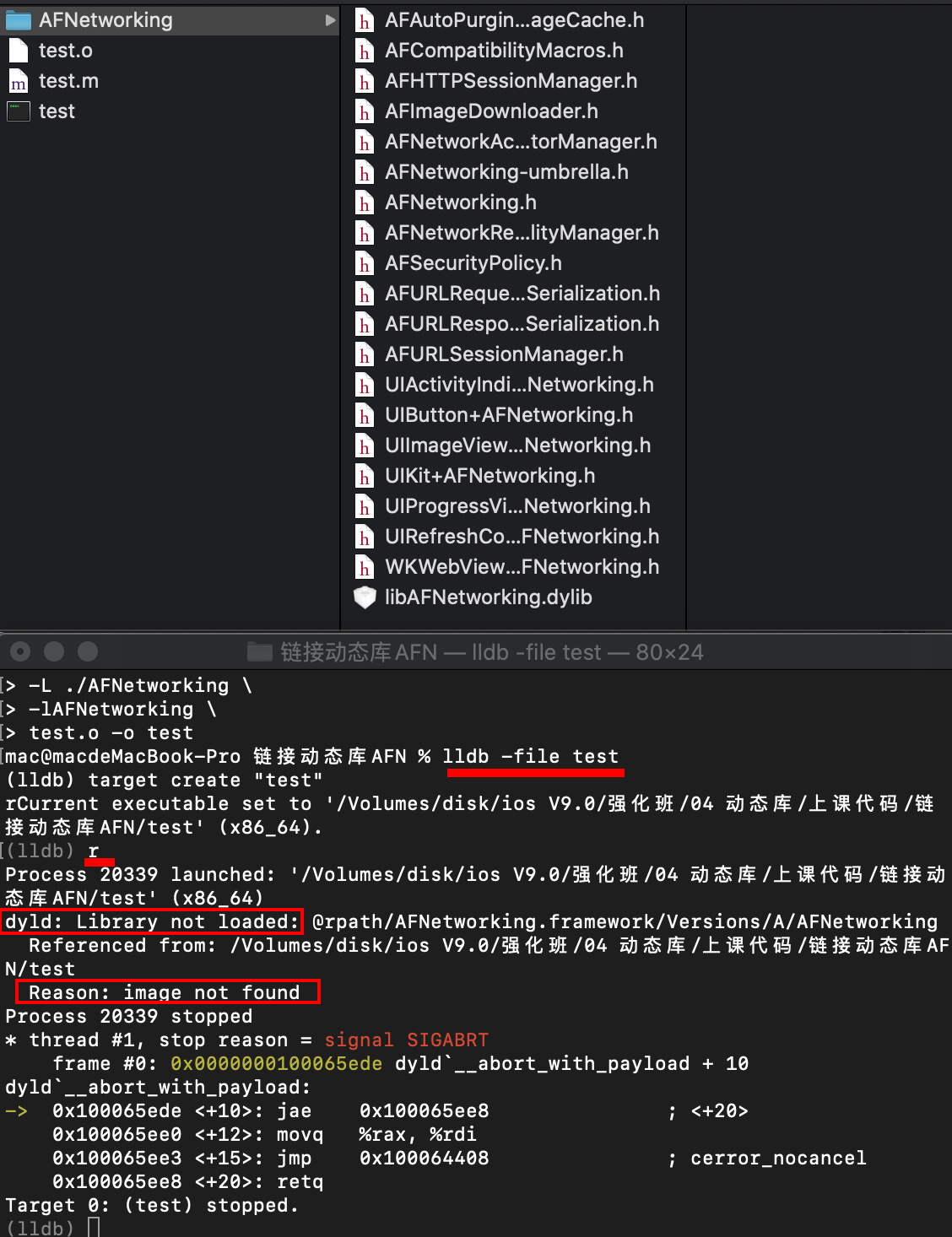Select the test.m source file icon
The width and height of the screenshot is (952, 1237).
point(19,81)
